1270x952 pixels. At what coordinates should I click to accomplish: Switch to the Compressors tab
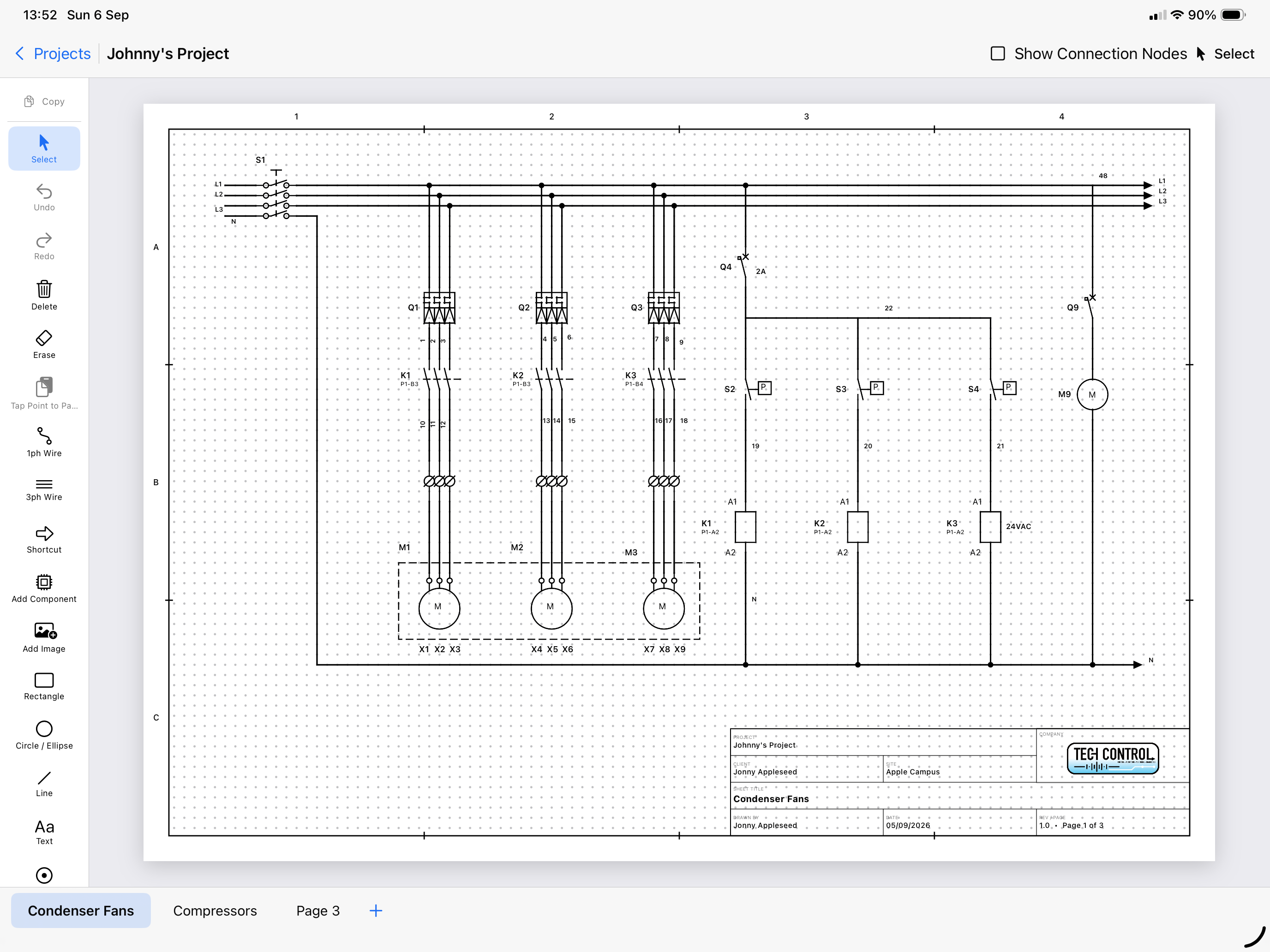pyautogui.click(x=215, y=910)
